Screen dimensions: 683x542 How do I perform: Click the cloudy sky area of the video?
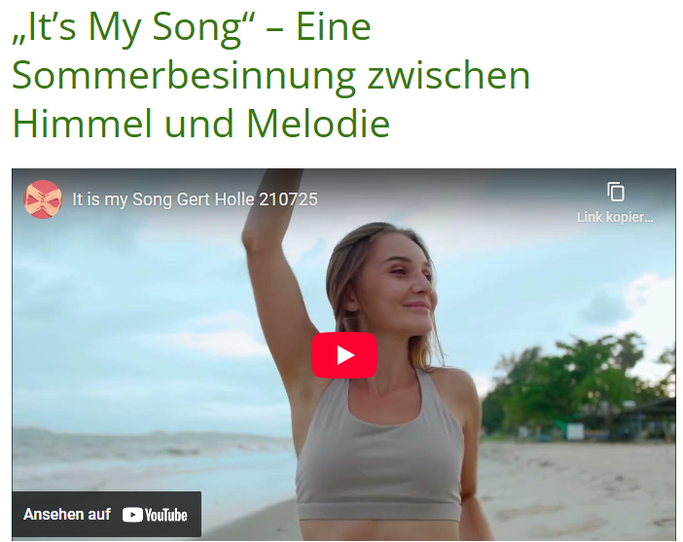131,305
